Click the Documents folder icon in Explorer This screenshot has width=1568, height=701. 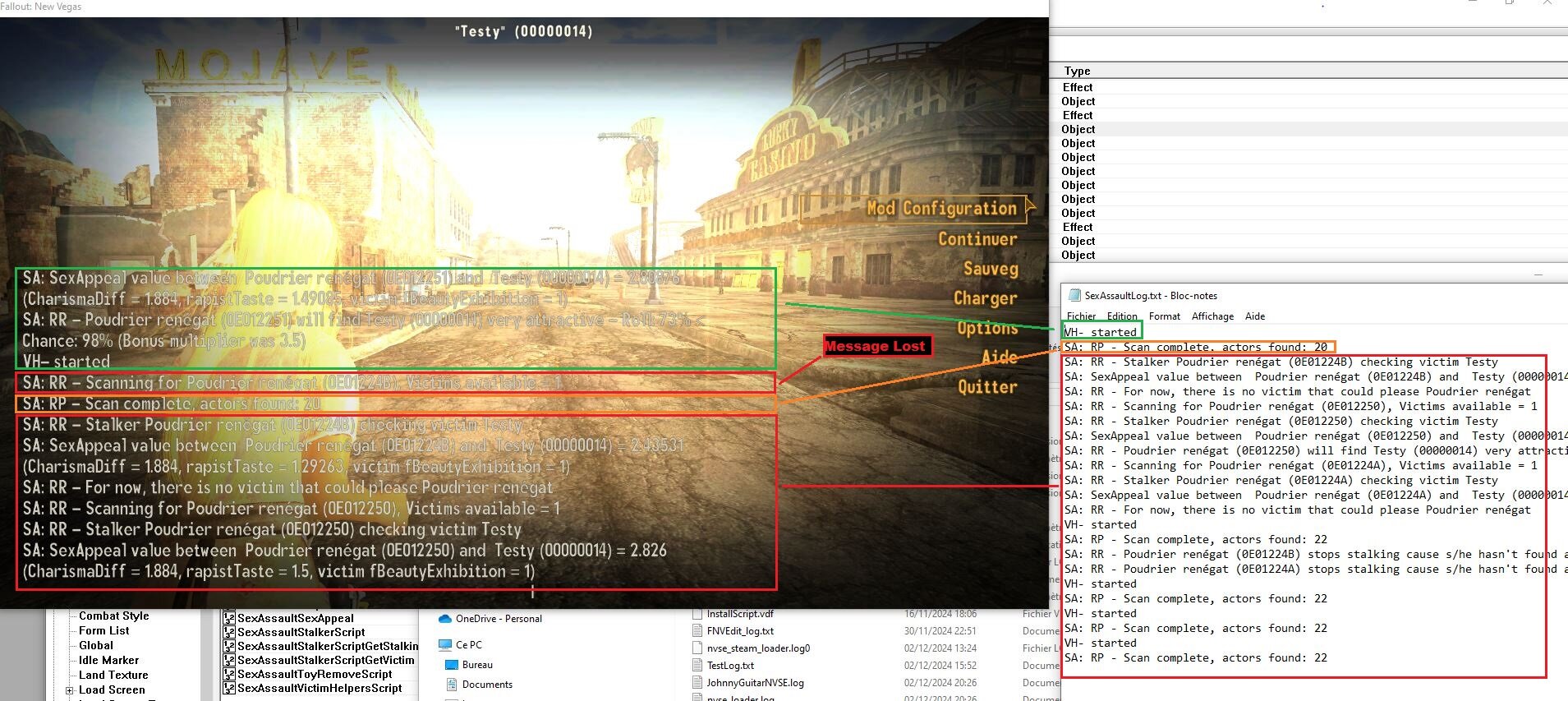451,685
